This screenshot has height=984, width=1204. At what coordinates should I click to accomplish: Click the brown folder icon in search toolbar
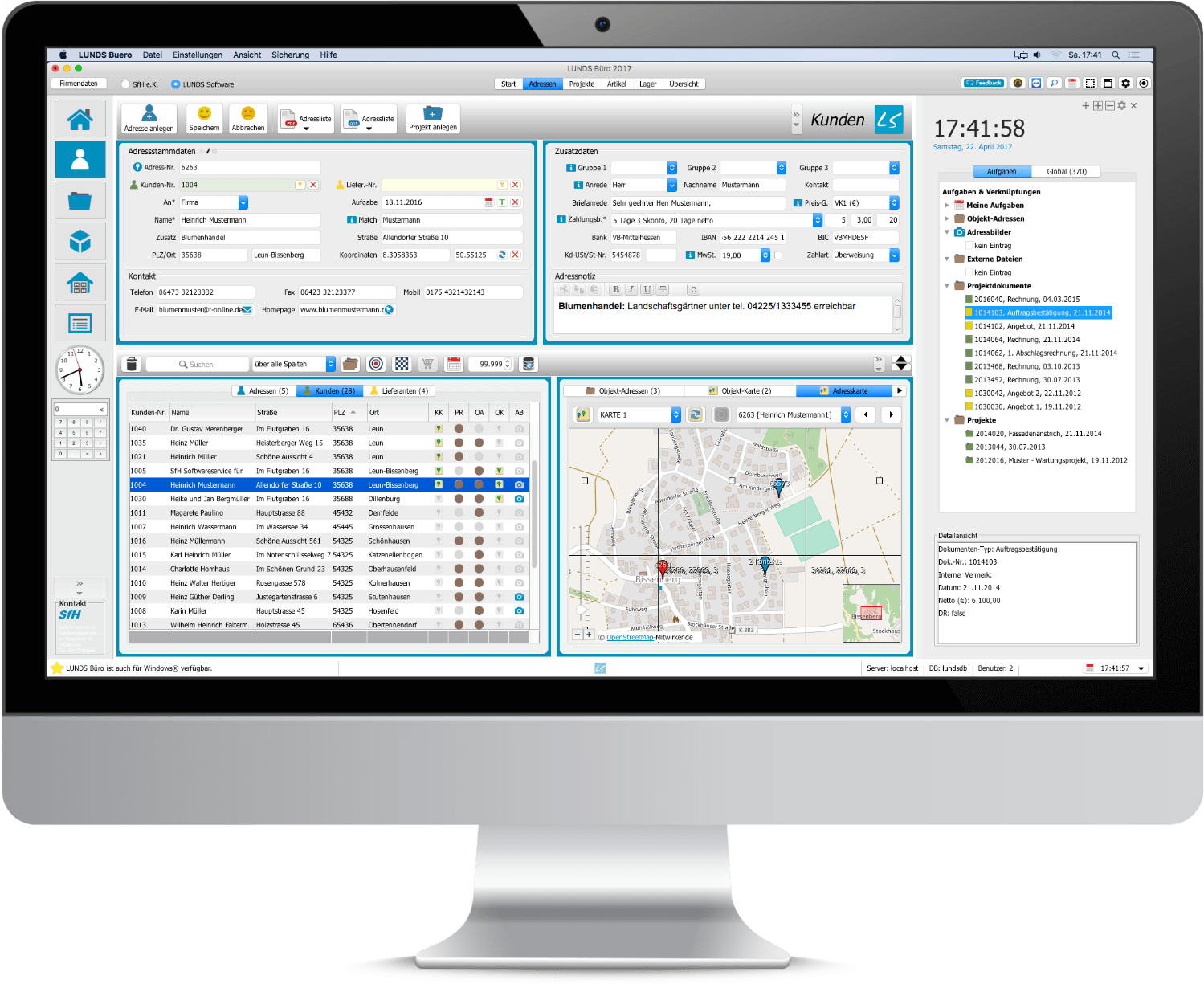(350, 364)
